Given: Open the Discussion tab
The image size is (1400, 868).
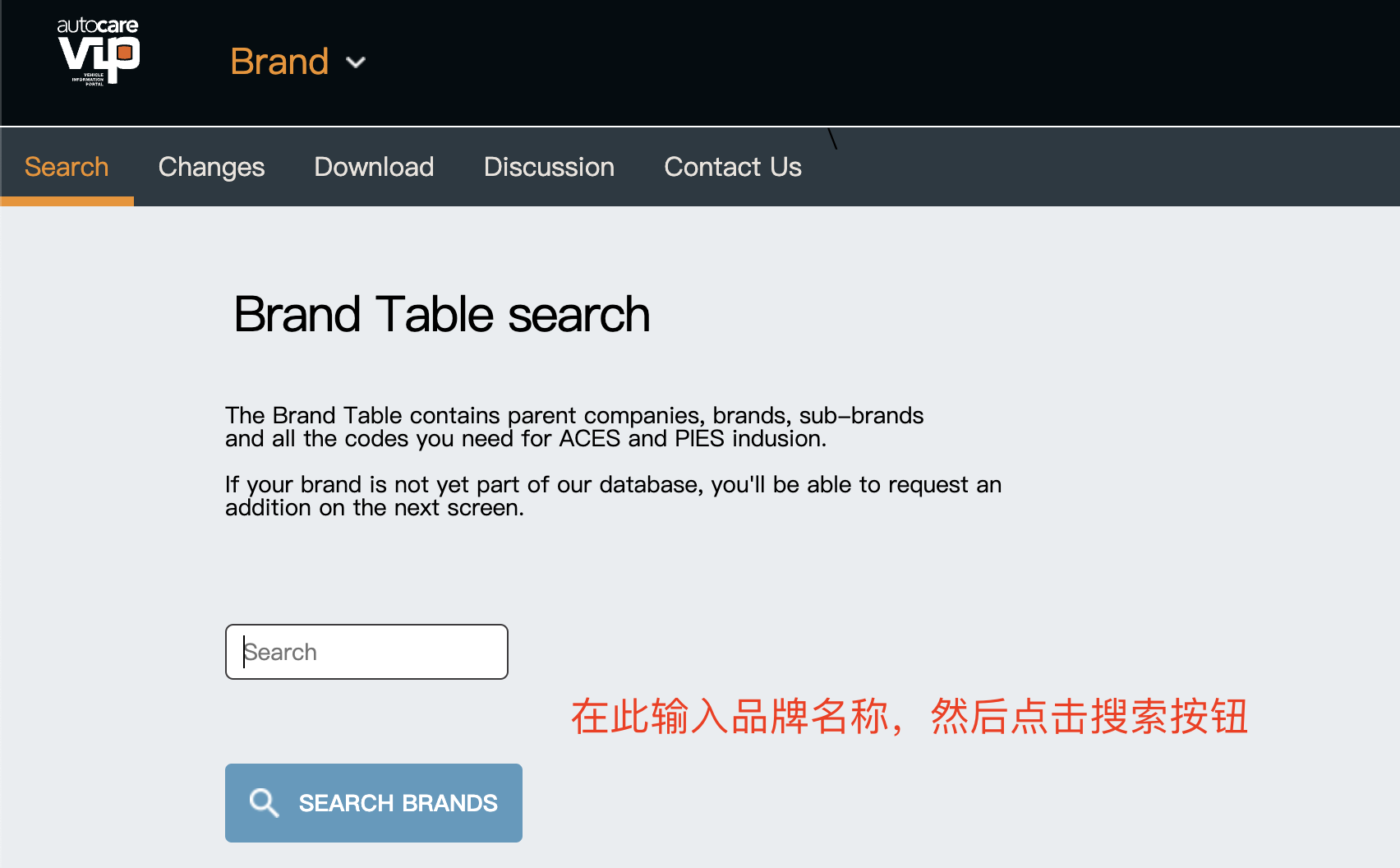Looking at the screenshot, I should click(549, 167).
